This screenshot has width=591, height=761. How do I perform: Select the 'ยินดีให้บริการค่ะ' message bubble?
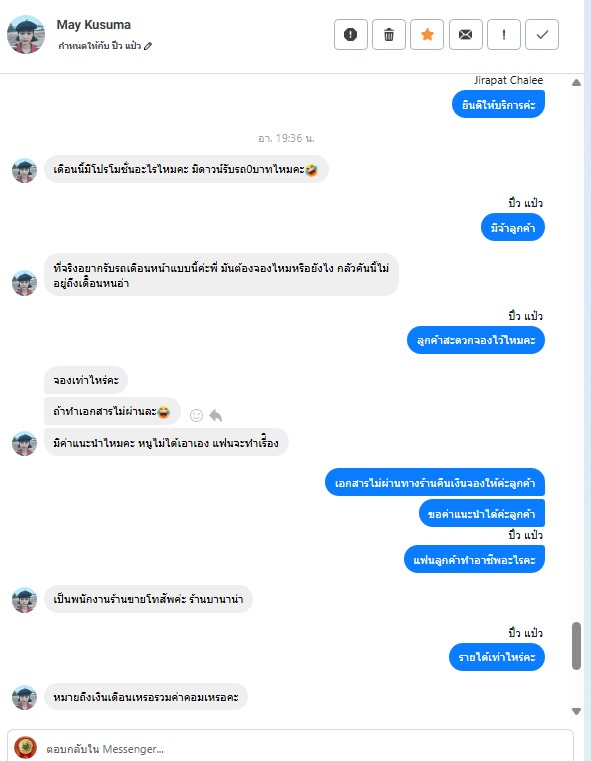pos(498,104)
